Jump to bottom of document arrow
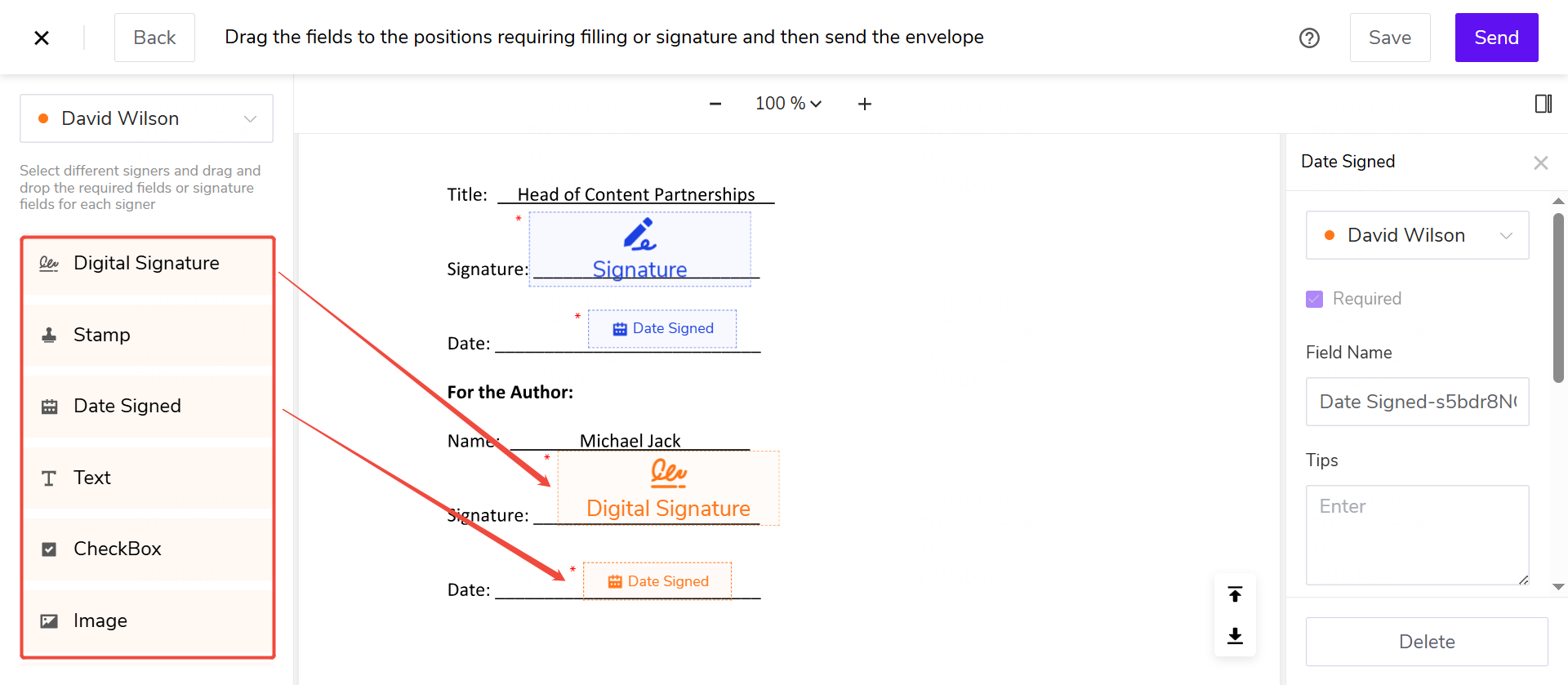 click(x=1235, y=635)
